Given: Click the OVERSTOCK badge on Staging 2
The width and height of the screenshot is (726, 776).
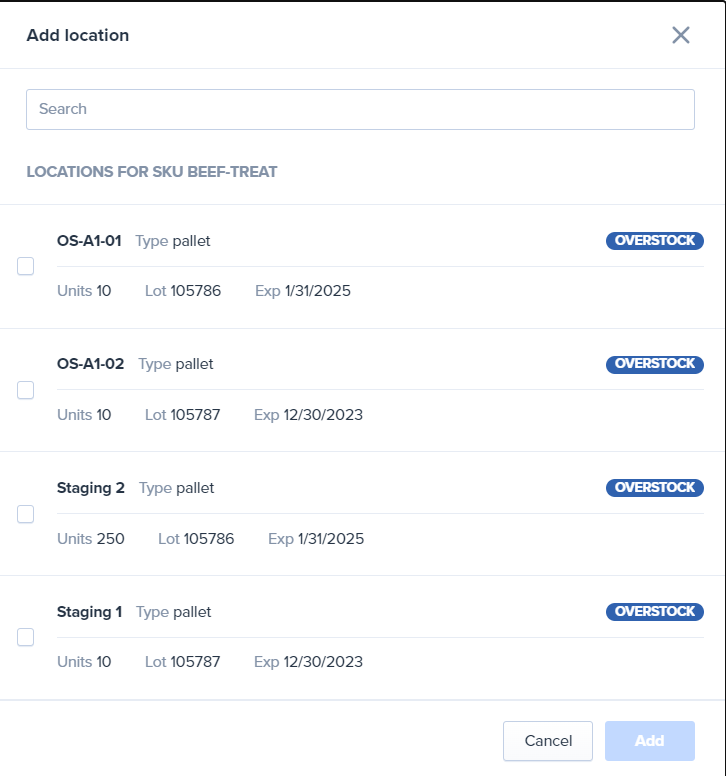Looking at the screenshot, I should pyautogui.click(x=654, y=488).
